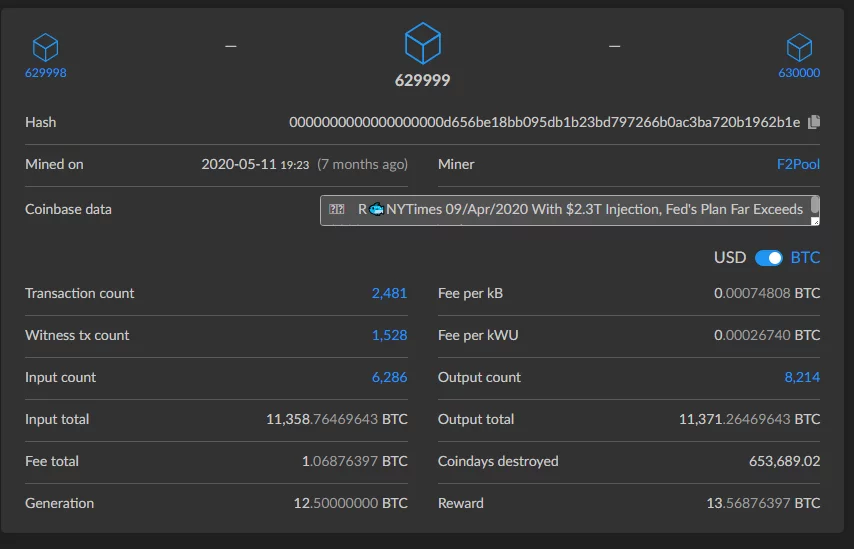Open next block 630000 cube icon

[x=799, y=47]
